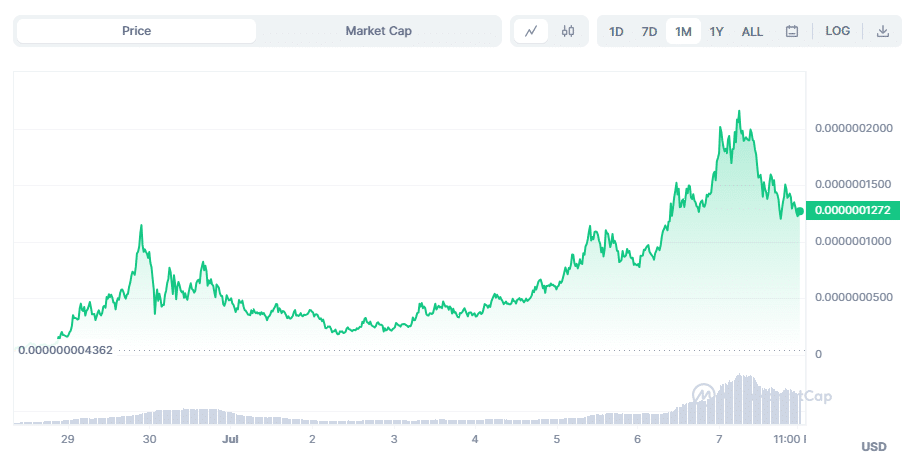Click the volume bars near July 7
908x466 pixels.
(x=739, y=399)
